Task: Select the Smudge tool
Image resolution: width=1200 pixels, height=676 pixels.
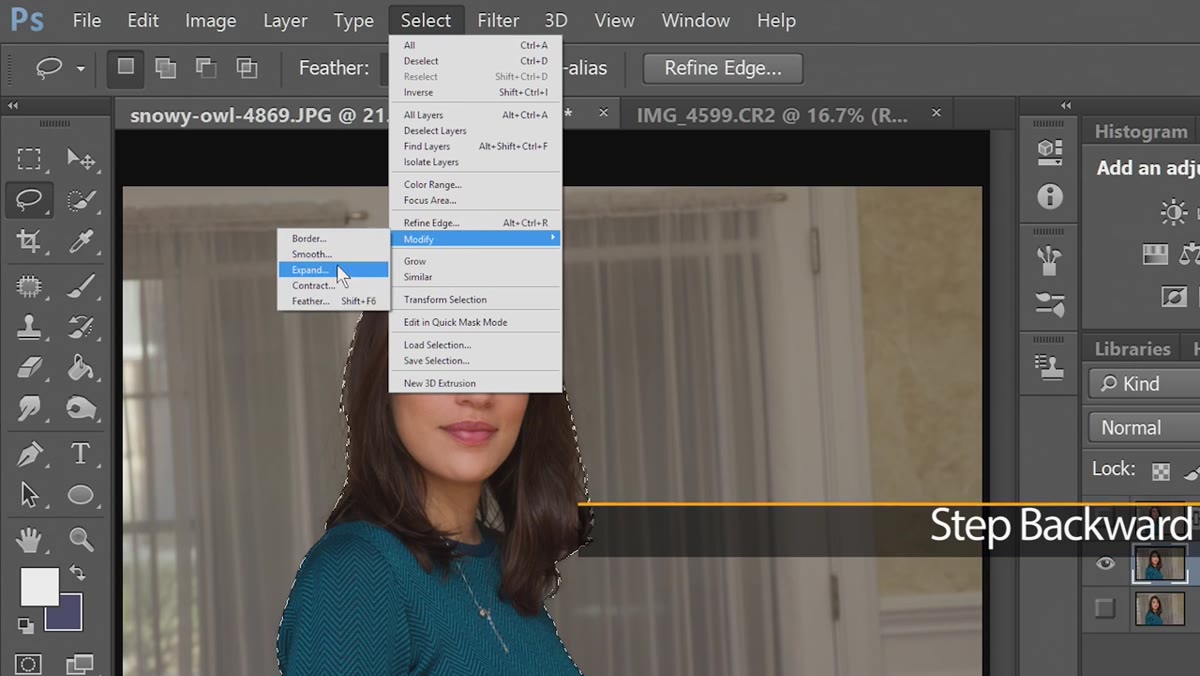Action: (29, 409)
